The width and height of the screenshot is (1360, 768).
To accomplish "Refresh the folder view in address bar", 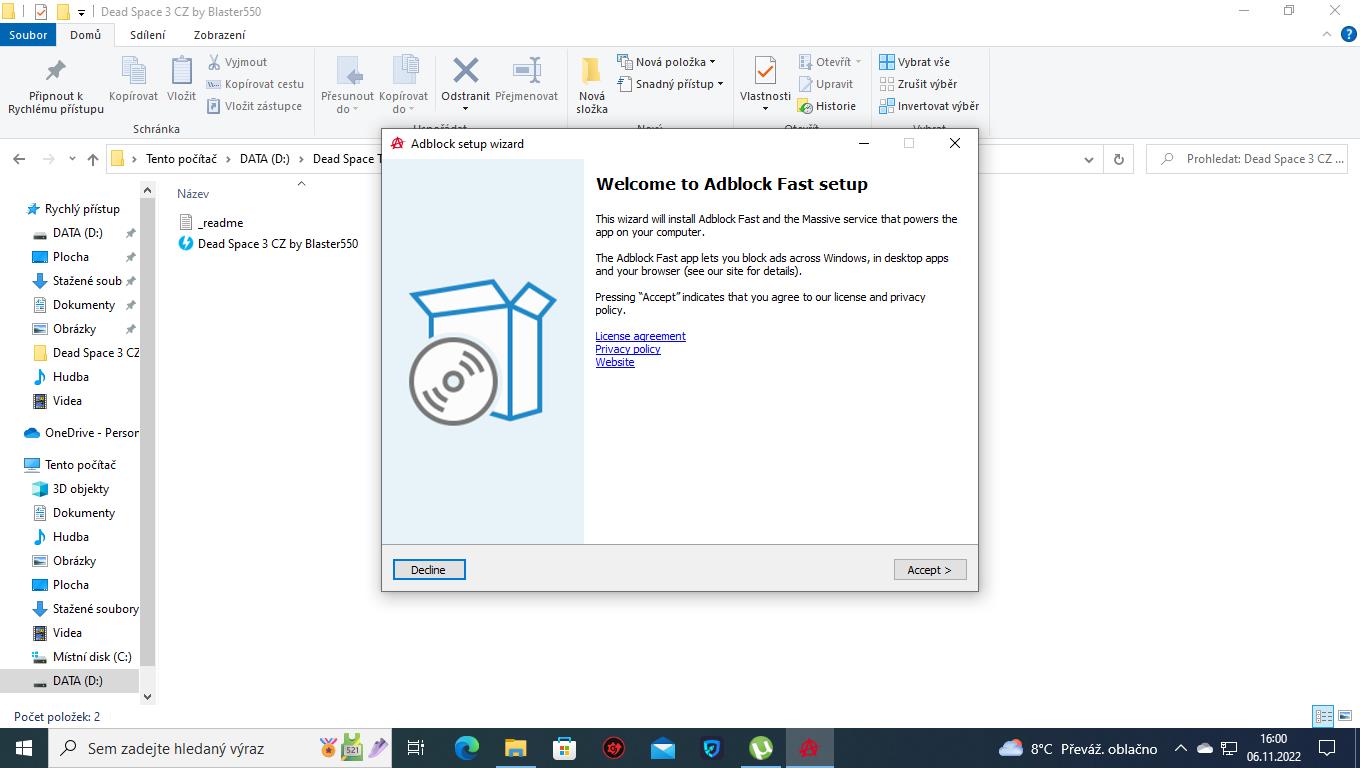I will pos(1118,159).
